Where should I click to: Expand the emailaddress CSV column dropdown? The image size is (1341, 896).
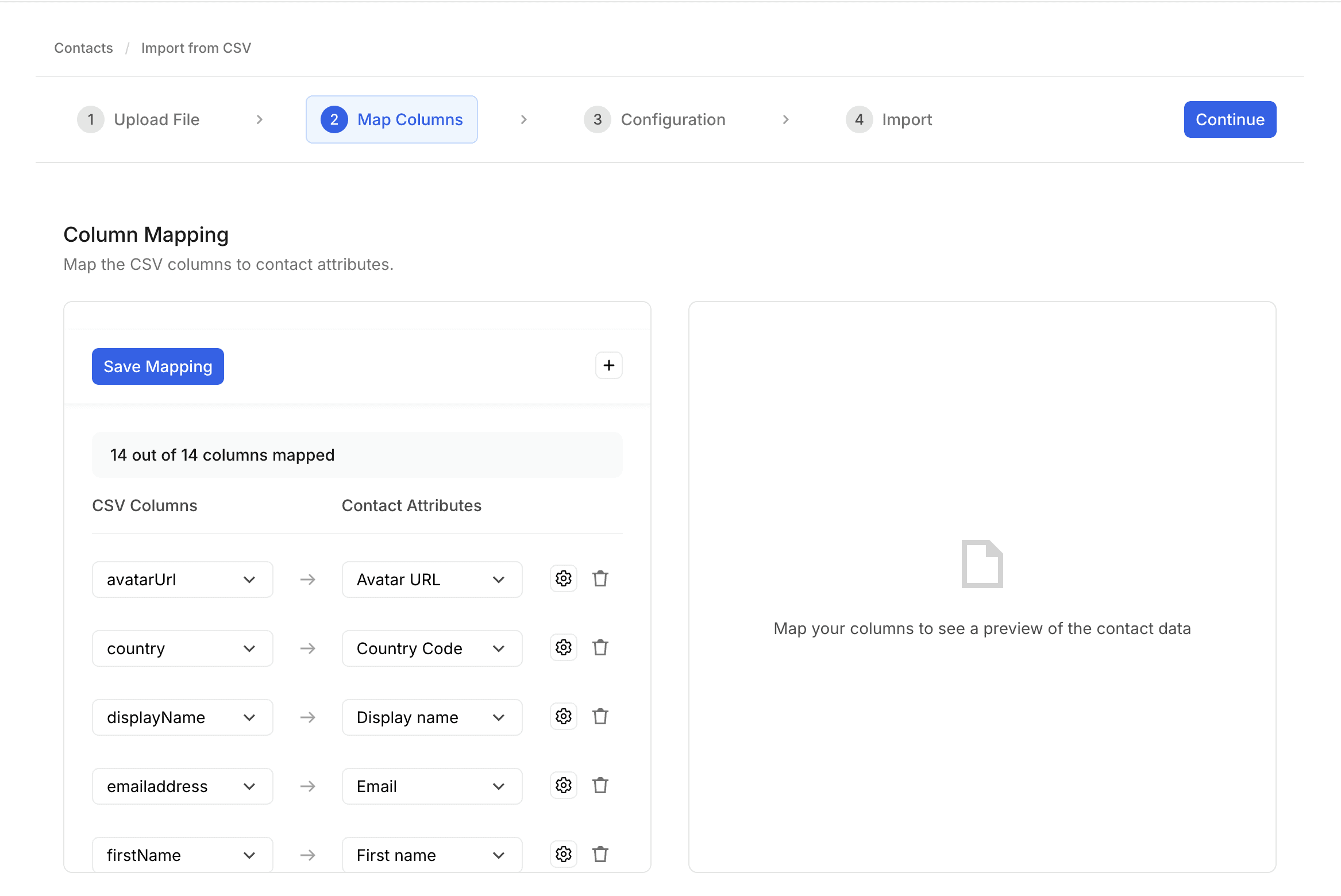[x=182, y=786]
